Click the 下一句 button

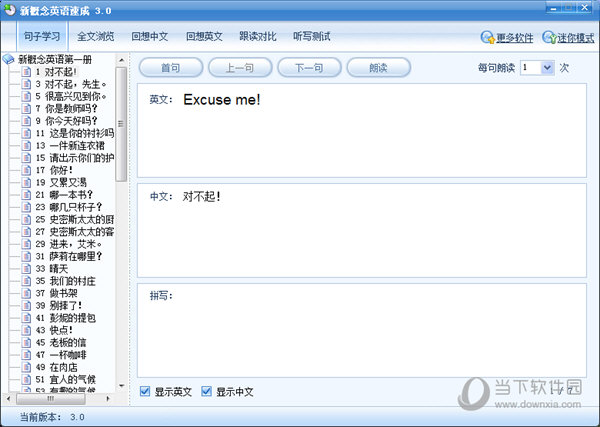(309, 68)
